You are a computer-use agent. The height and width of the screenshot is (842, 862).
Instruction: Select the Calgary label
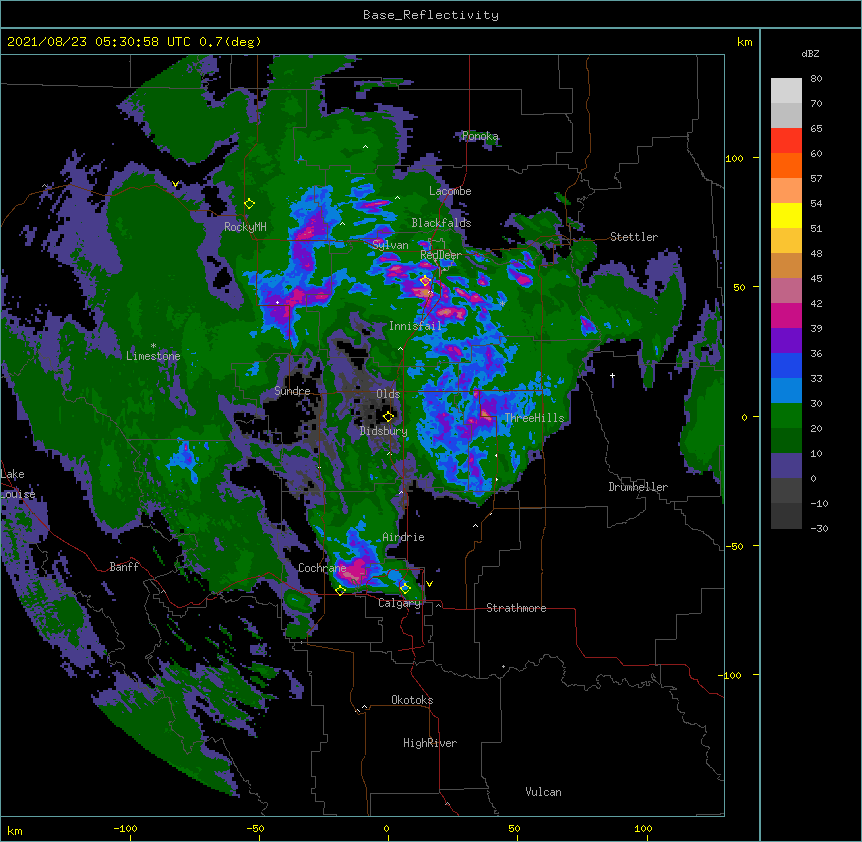tap(399, 603)
